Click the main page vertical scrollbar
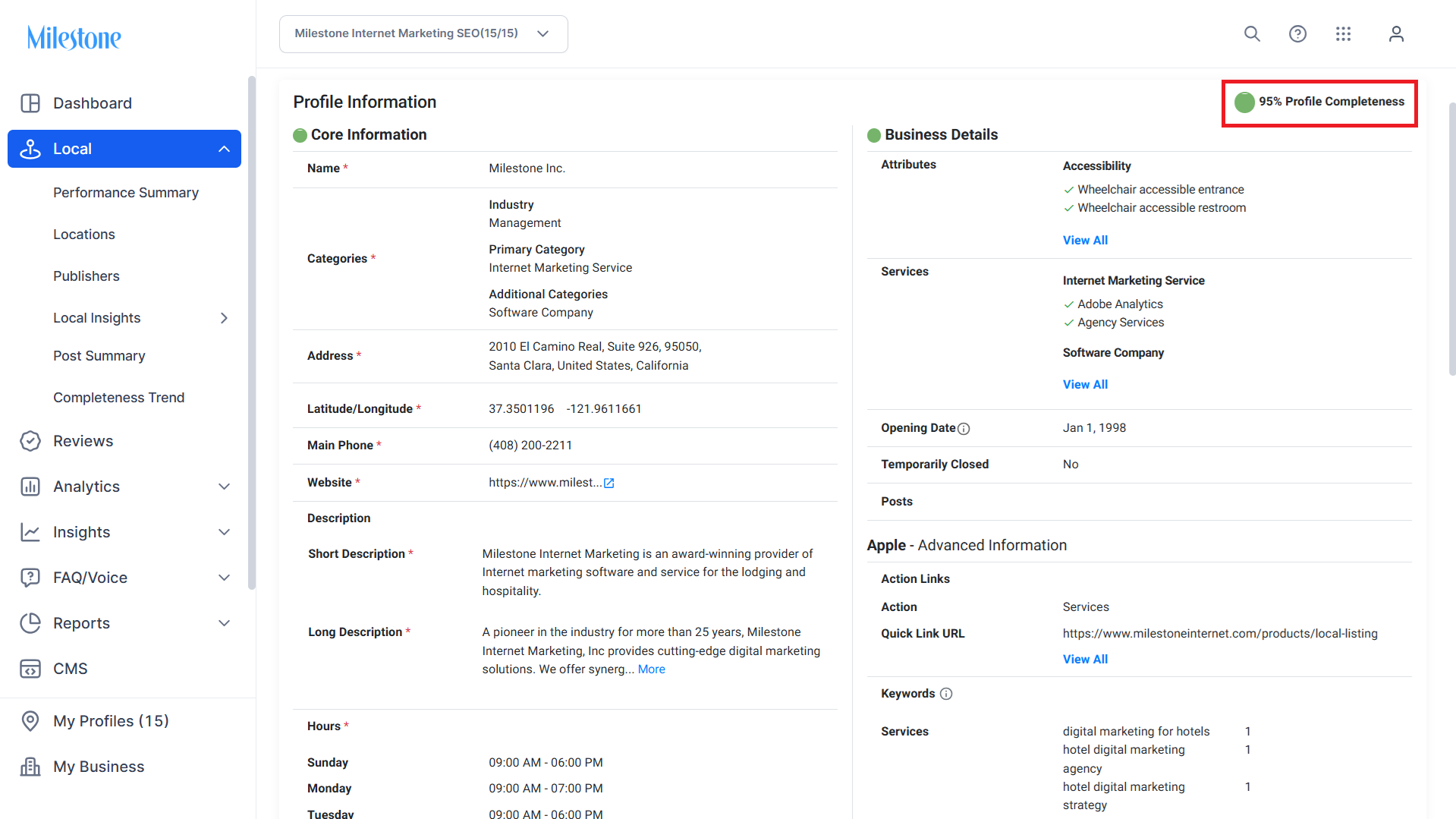The image size is (1456, 819). pos(1452,239)
